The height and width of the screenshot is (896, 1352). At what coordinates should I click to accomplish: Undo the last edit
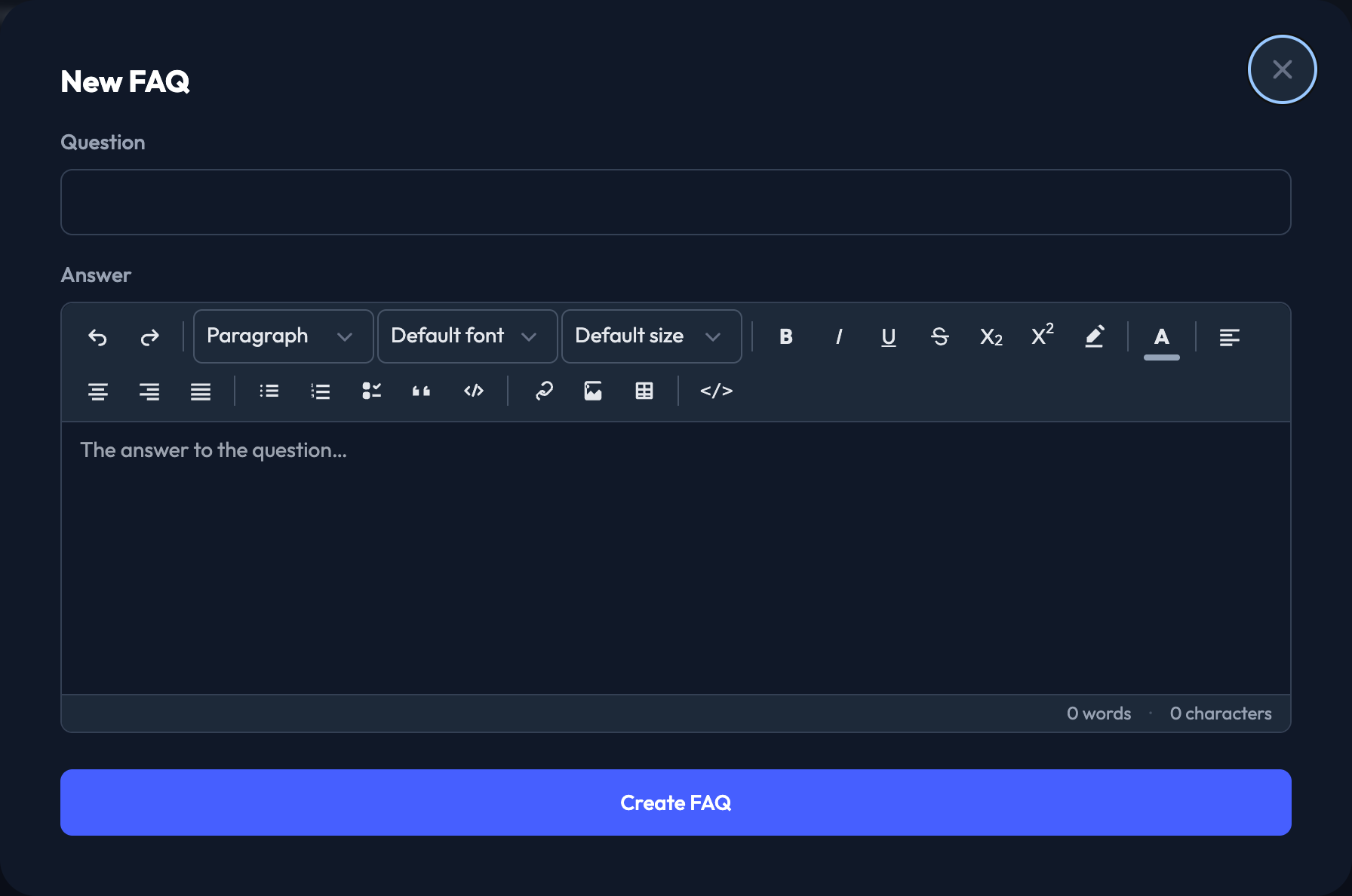(x=98, y=336)
